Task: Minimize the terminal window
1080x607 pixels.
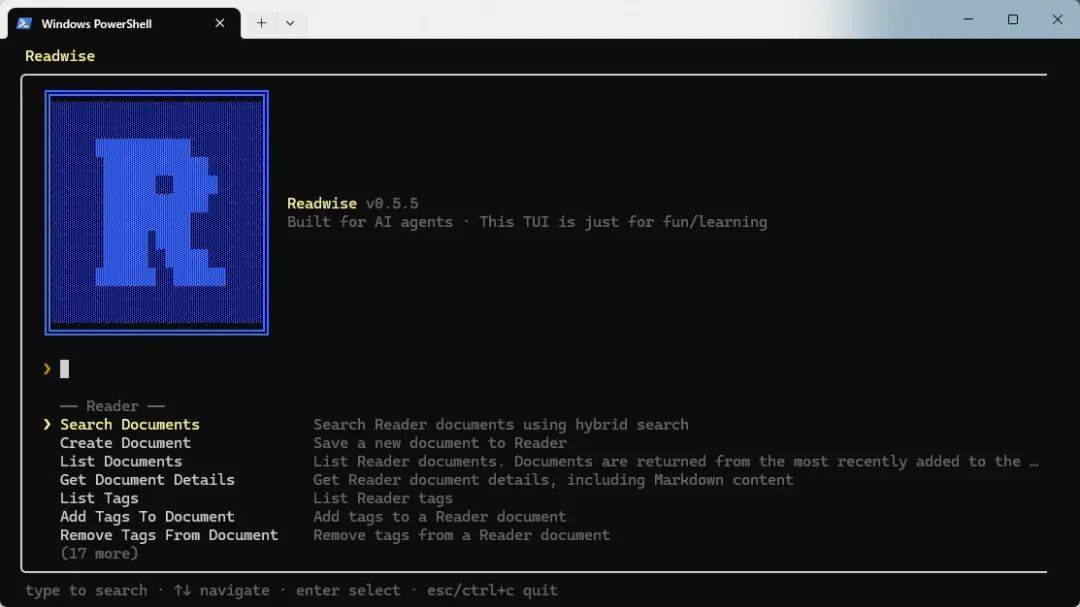Action: point(967,20)
